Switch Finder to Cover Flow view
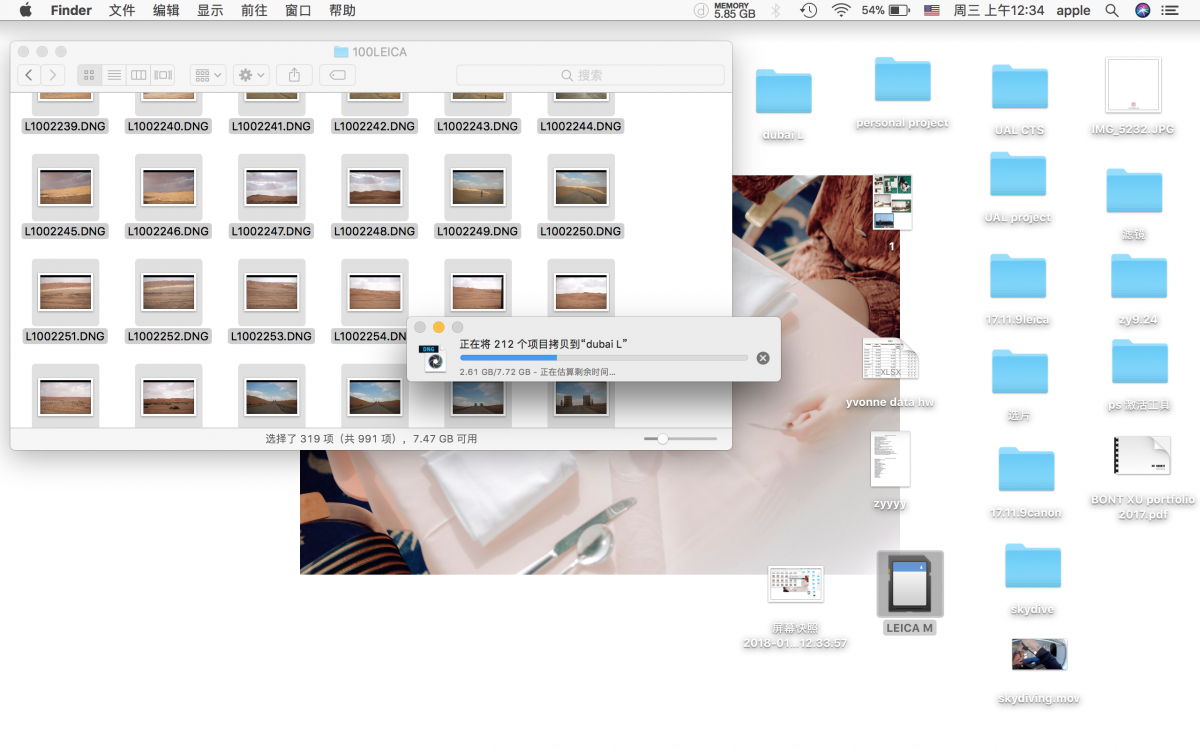Screen dimensions: 1200x750 click(163, 75)
